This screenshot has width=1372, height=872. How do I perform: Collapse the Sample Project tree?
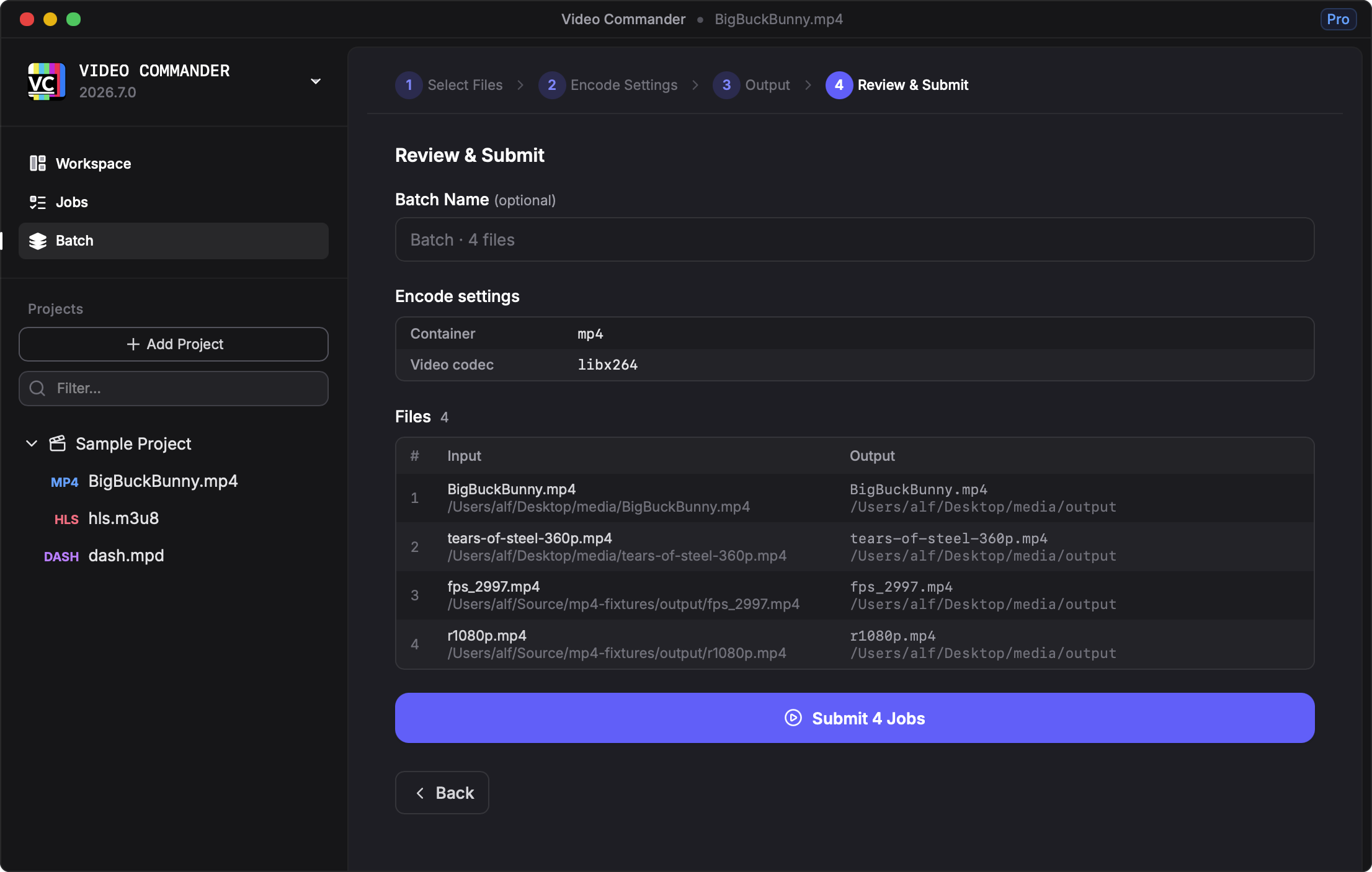[x=32, y=443]
